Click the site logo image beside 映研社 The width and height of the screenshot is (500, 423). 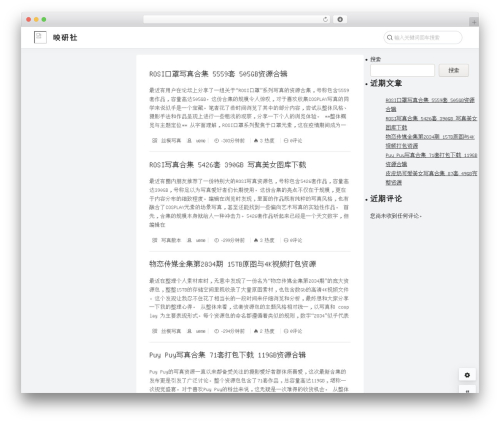(40, 37)
